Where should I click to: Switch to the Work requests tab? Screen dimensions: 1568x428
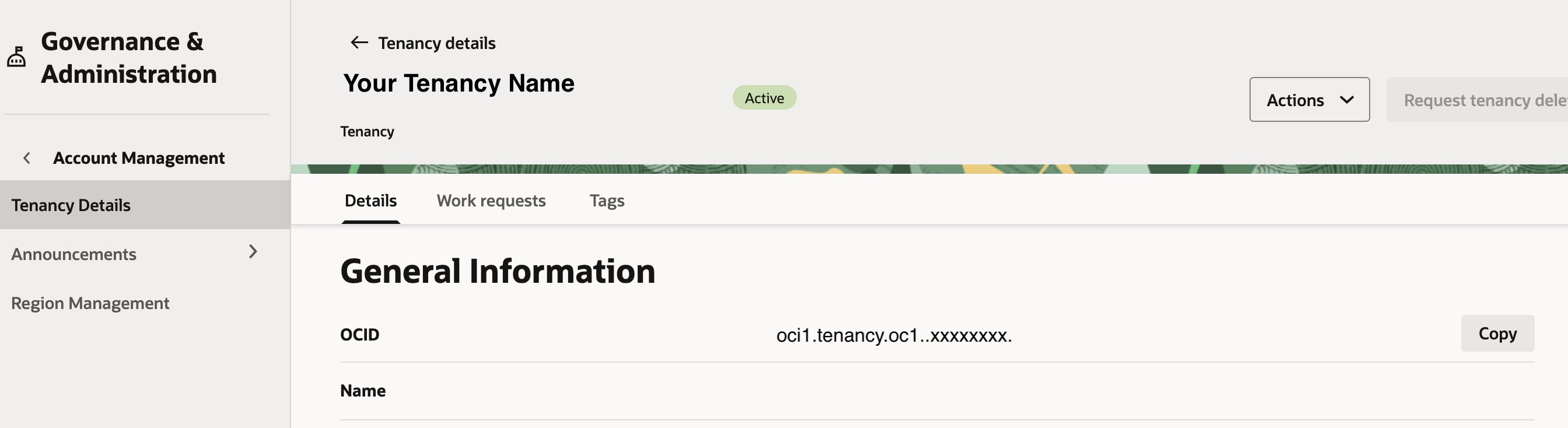click(491, 201)
